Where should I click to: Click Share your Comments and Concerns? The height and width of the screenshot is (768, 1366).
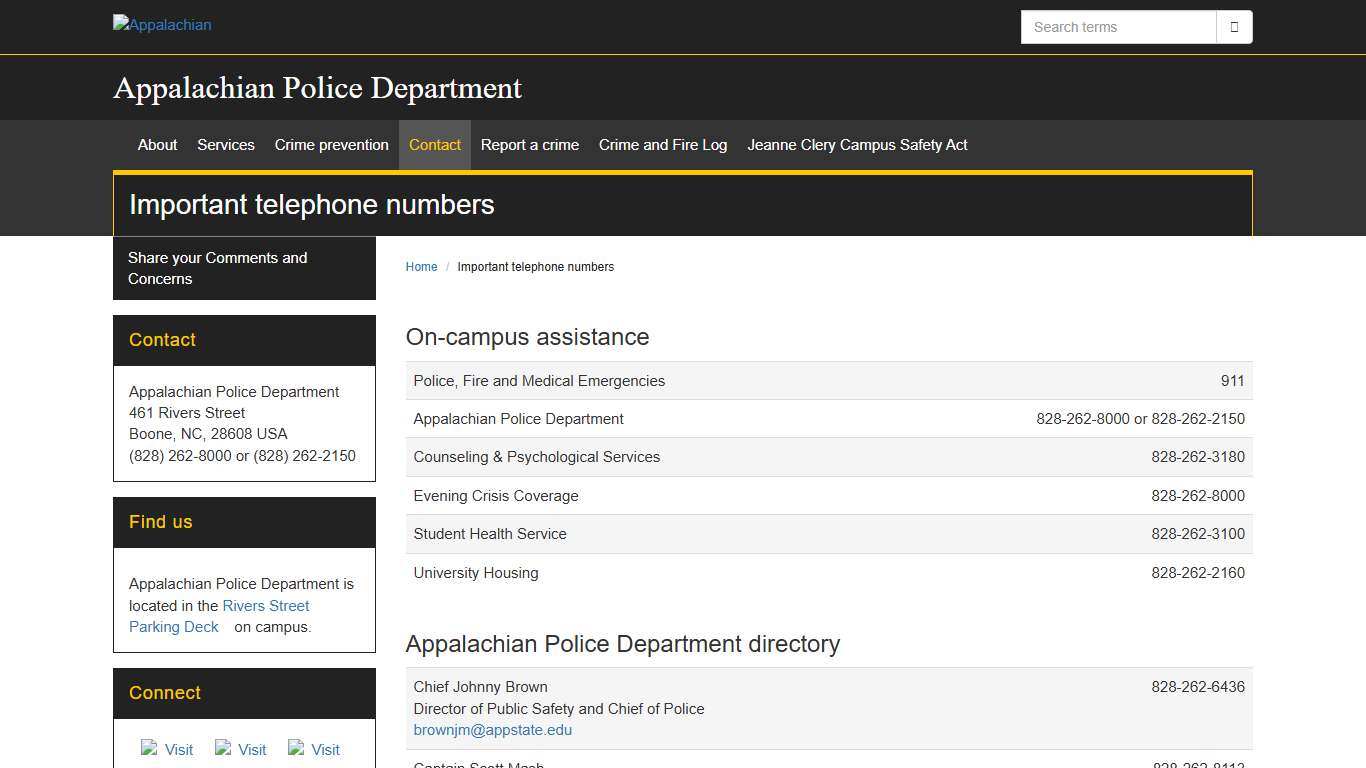pyautogui.click(x=217, y=268)
